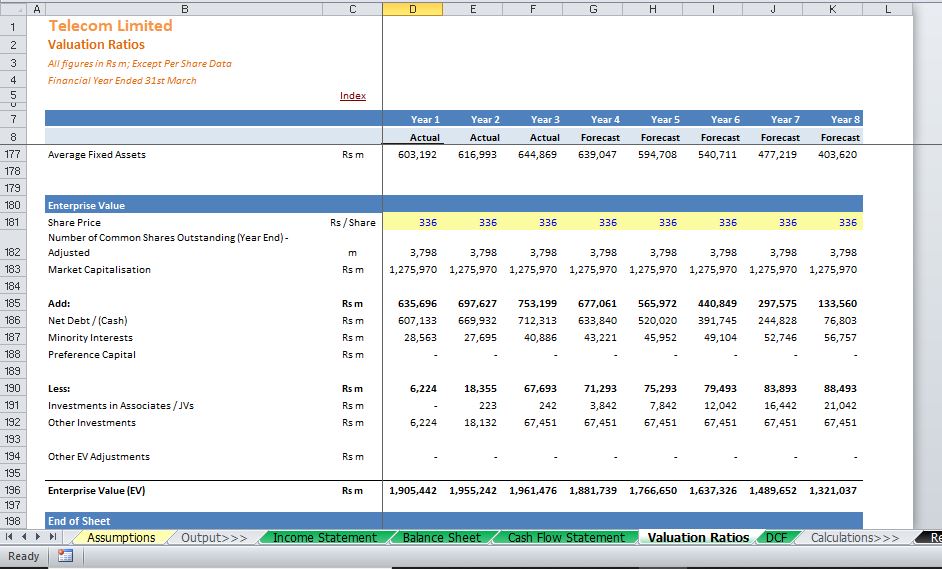Select Associates value 21,042
942x569 pixels.
click(x=840, y=406)
